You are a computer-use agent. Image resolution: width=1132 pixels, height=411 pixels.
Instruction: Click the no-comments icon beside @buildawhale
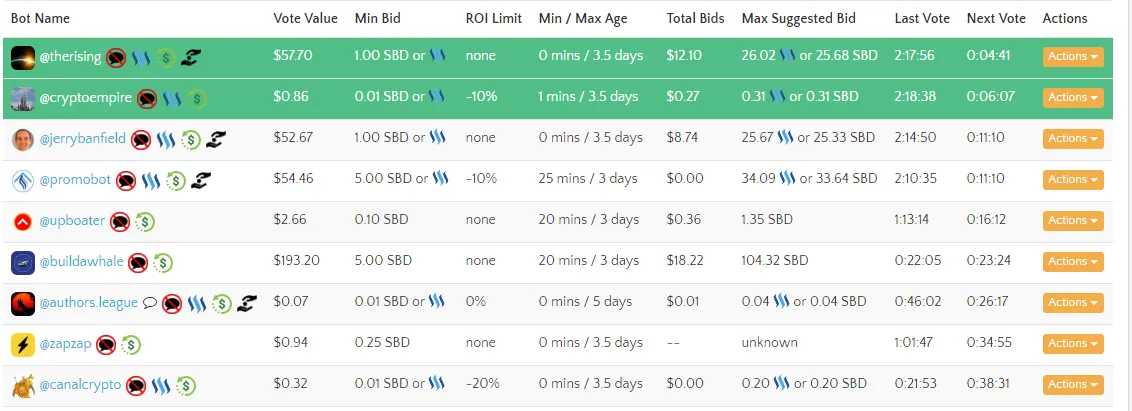pos(138,263)
